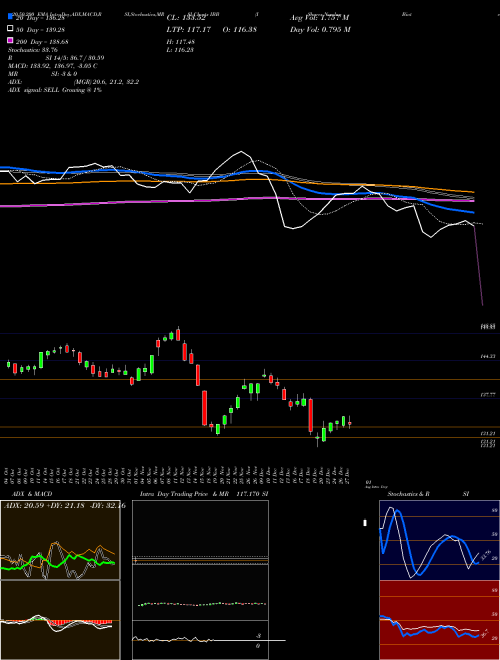The width and height of the screenshot is (500, 660).
Task: Click the 137.77 price axis label
Action: pyautogui.click(x=488, y=394)
